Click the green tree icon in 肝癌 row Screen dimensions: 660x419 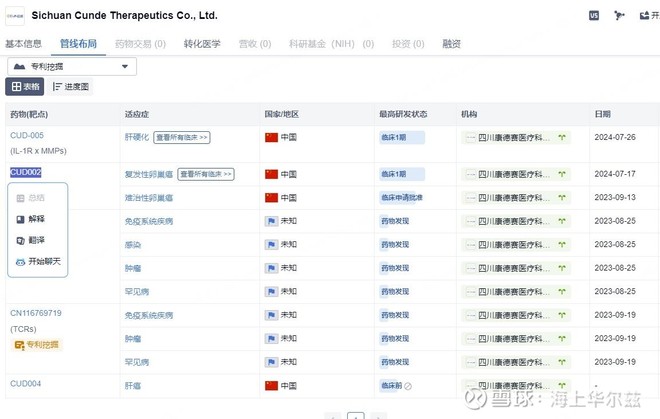tap(562, 385)
